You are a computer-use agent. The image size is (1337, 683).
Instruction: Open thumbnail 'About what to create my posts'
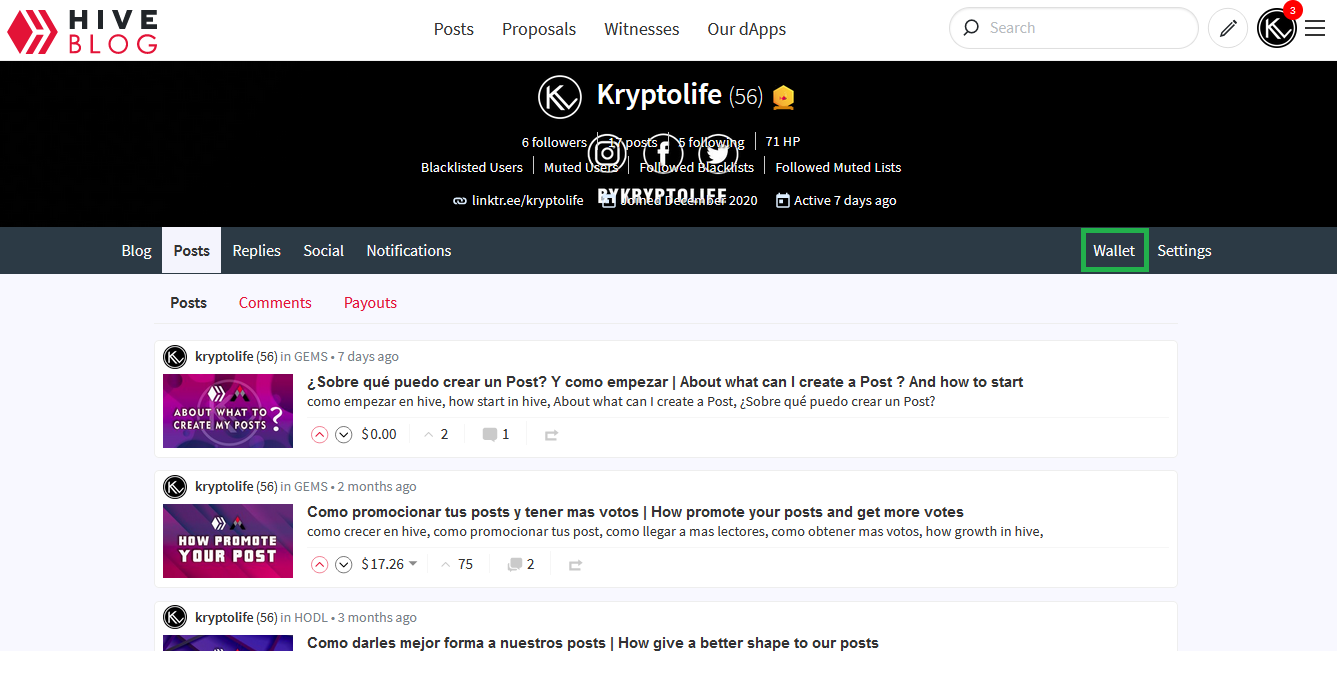pos(228,411)
